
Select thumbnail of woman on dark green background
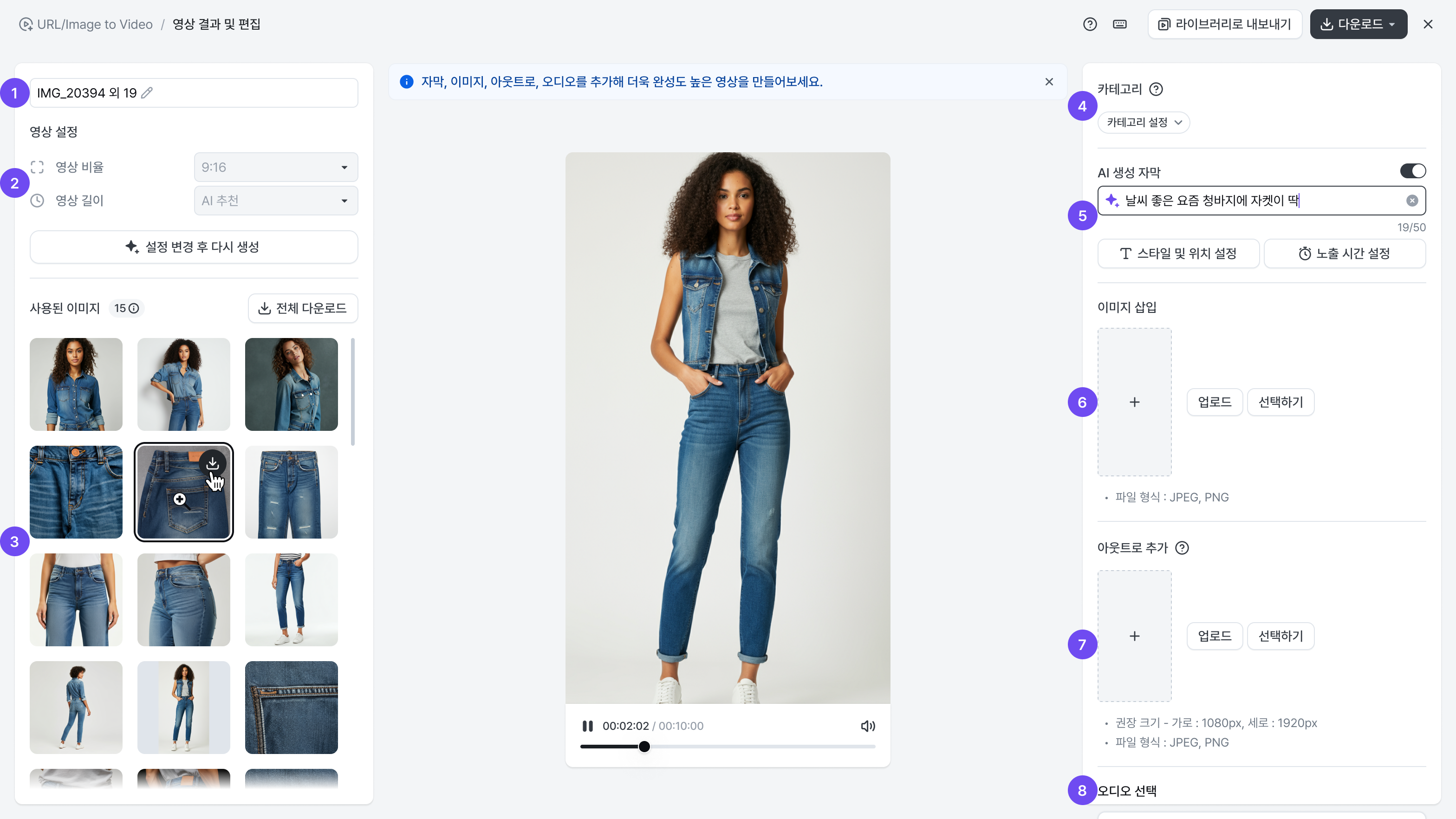tap(292, 384)
